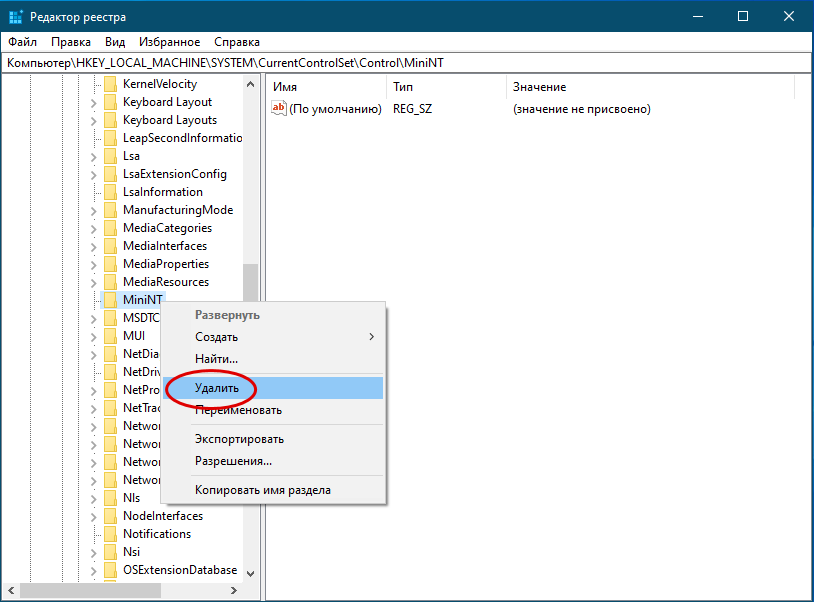Expand the NodeInterfaces key
This screenshot has height=602, width=814.
pos(93,517)
